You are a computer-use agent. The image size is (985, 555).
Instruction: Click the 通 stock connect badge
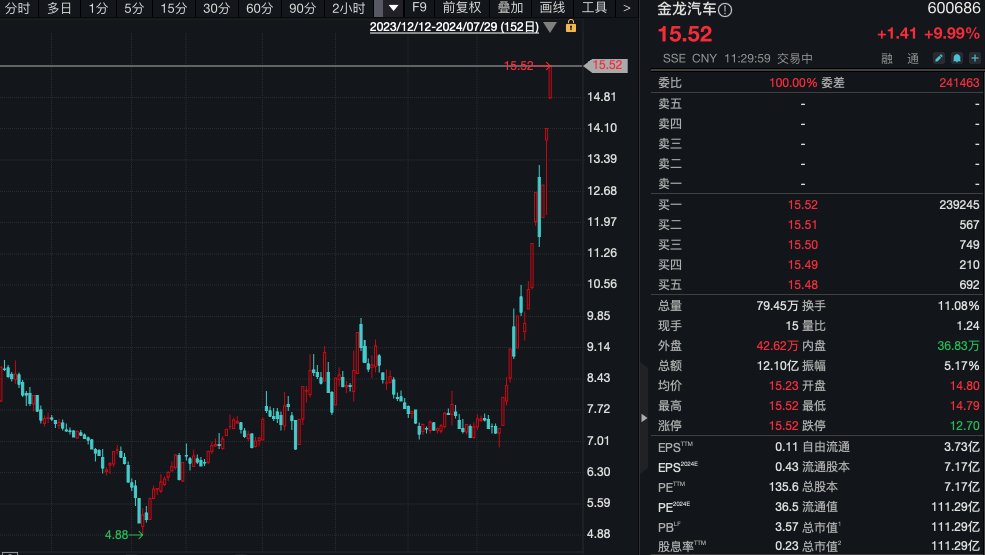coord(913,59)
